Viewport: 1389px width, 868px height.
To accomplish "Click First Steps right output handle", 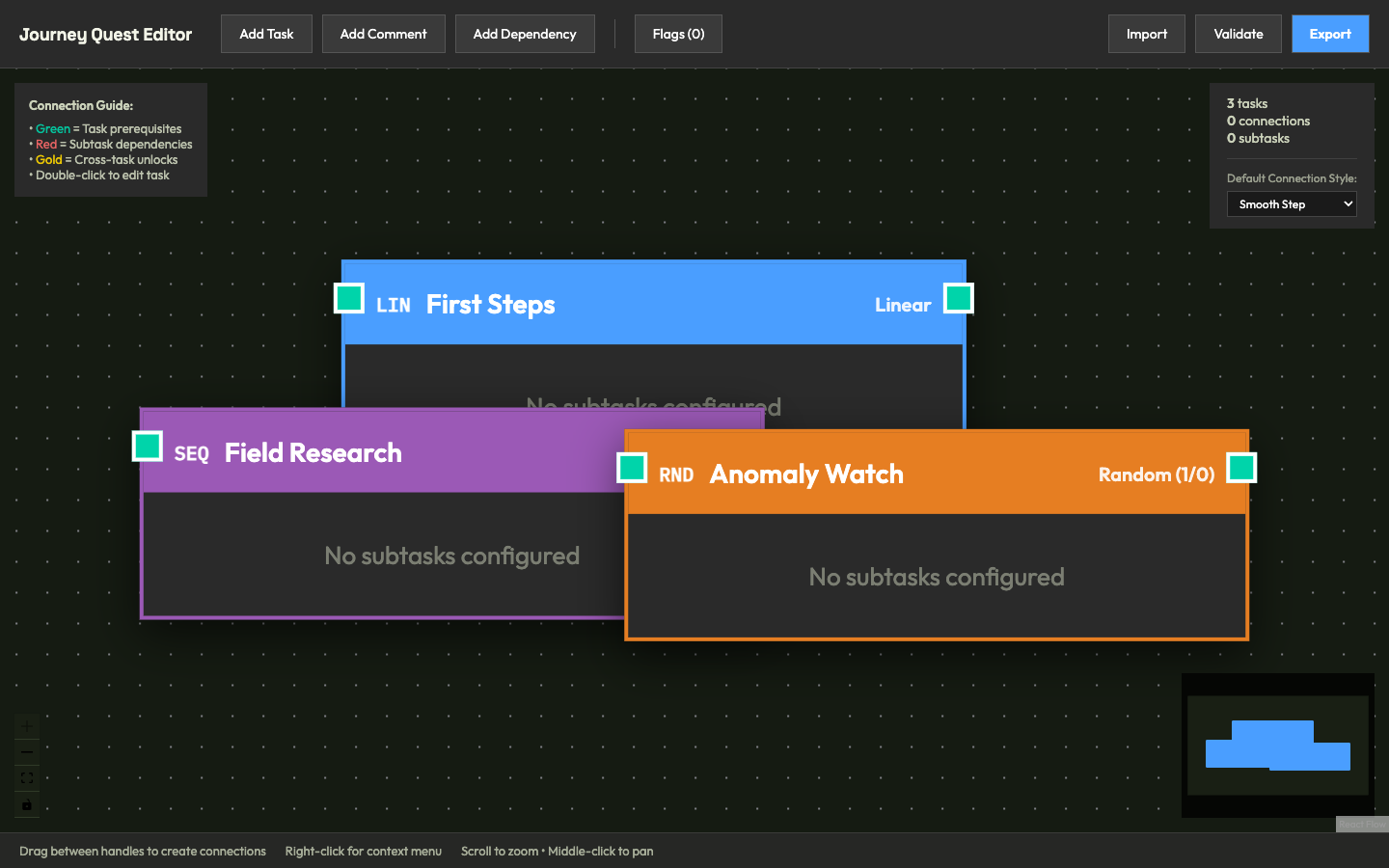I will (x=959, y=298).
